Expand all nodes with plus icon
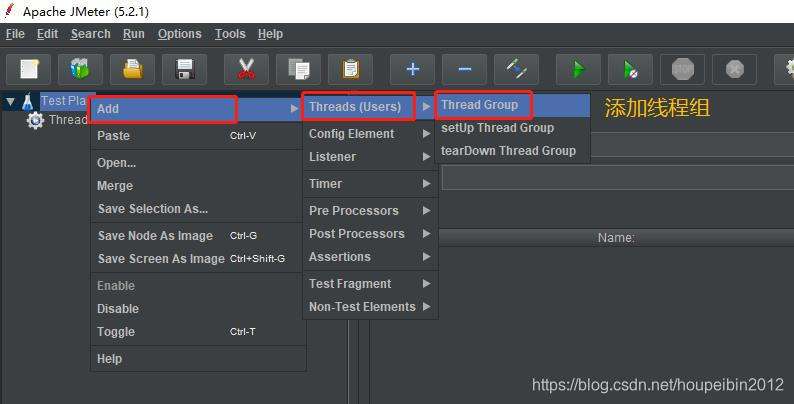Viewport: 794px width, 404px height. (x=413, y=69)
